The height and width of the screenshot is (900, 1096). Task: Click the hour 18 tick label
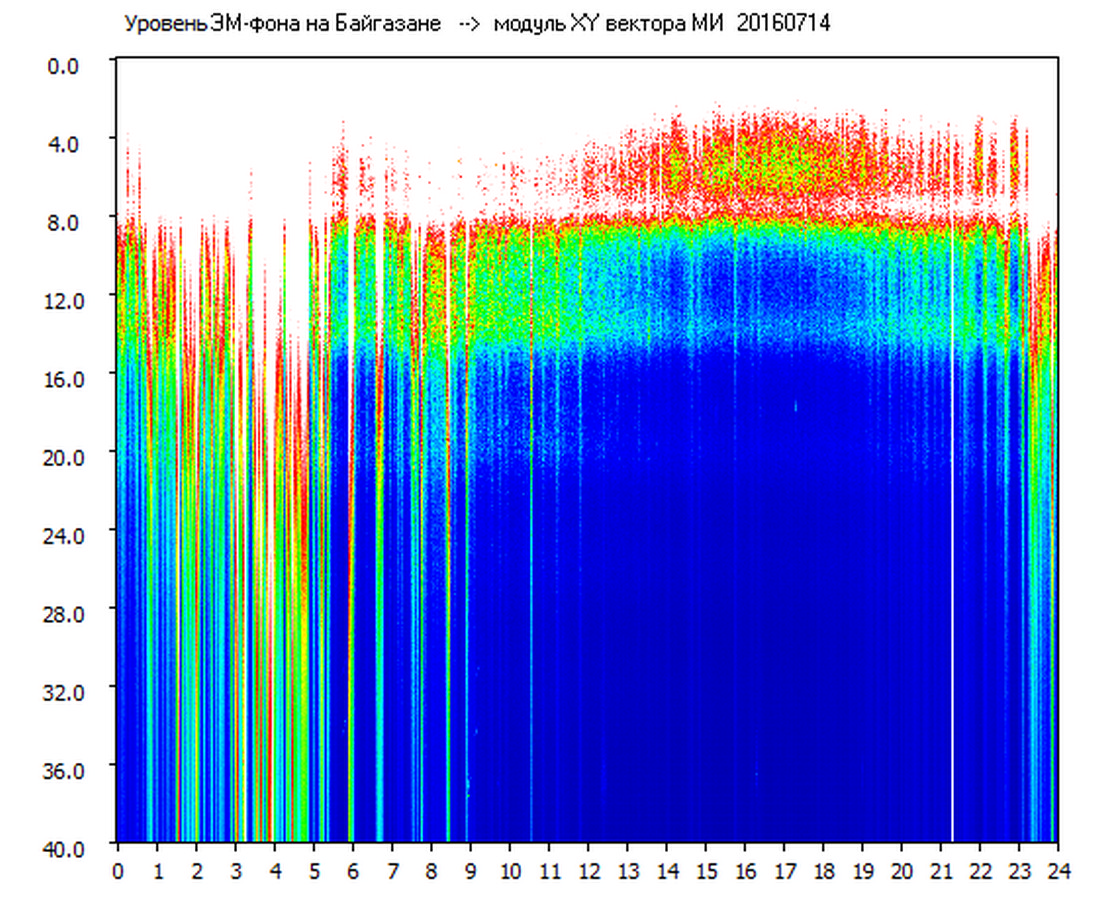pyautogui.click(x=823, y=871)
